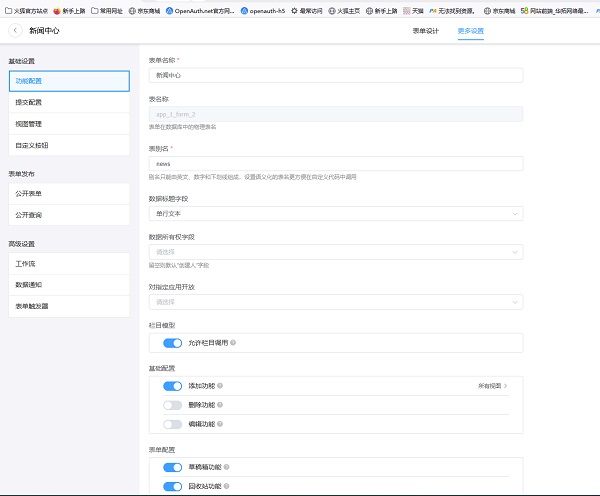Viewport: 600px width, 496px height.
Task: Switch to the 表单设计 tab
Action: 426,31
